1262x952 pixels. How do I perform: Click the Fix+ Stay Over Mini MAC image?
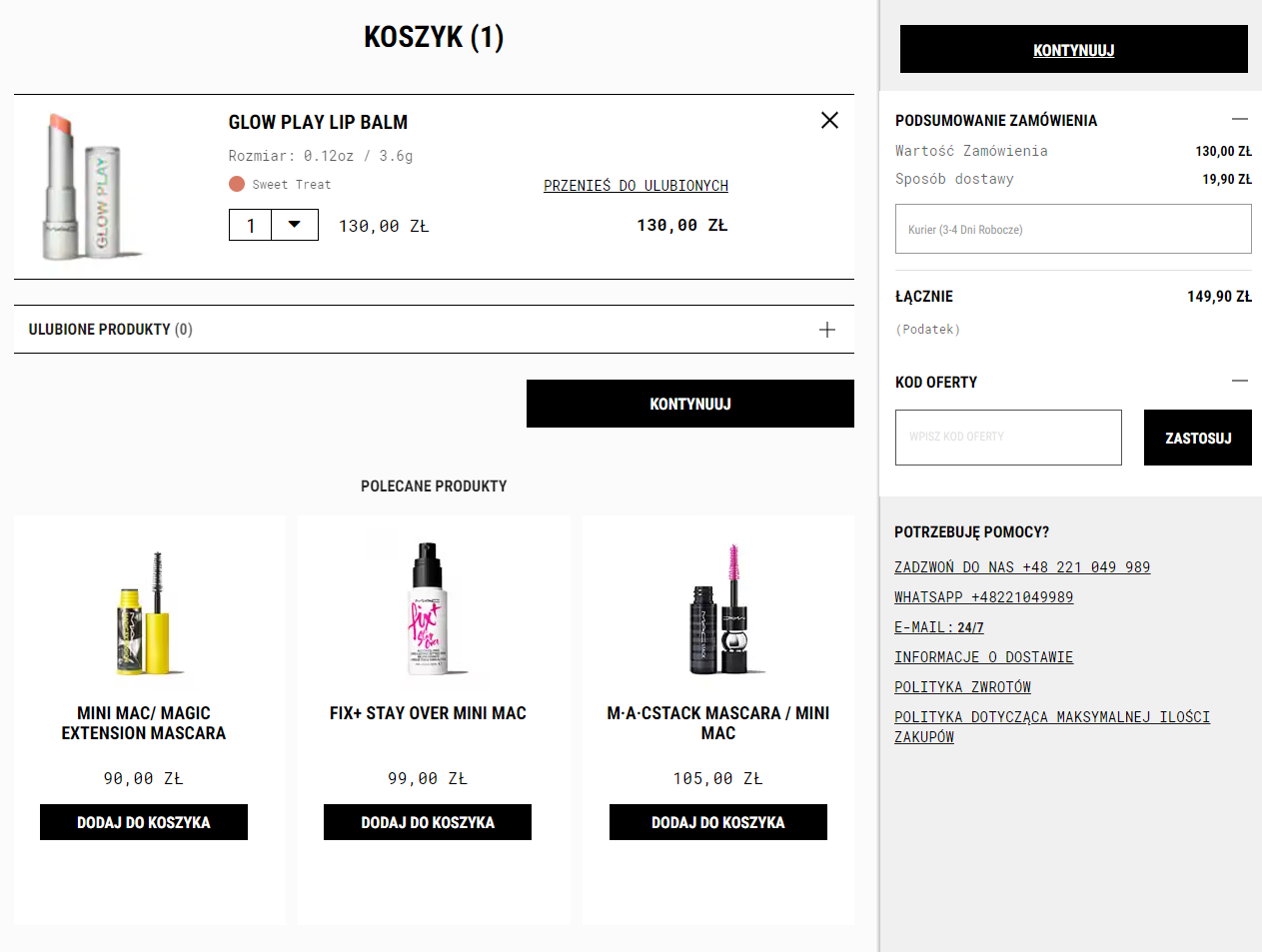click(428, 608)
